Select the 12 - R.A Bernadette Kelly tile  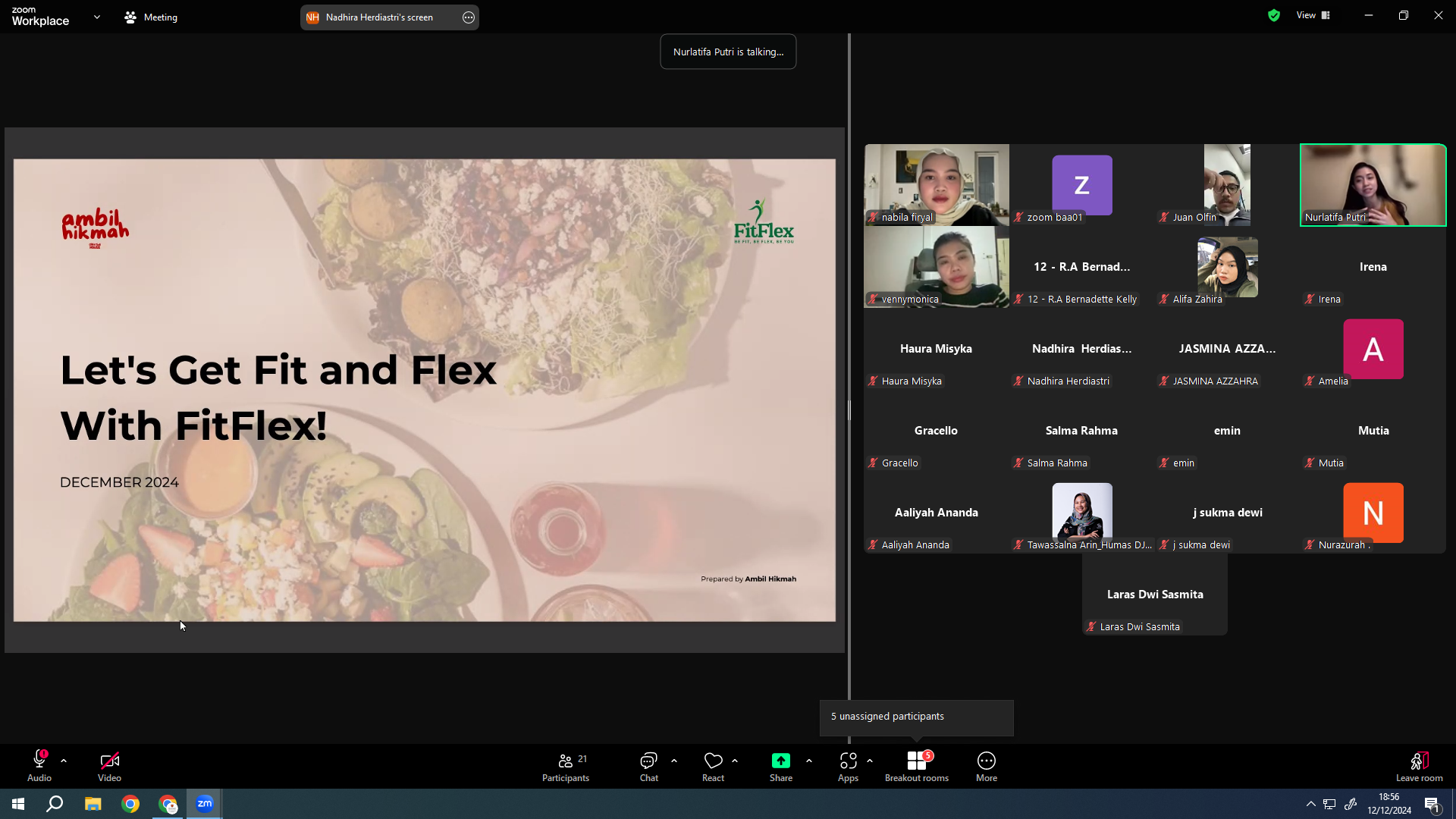[x=1082, y=267]
